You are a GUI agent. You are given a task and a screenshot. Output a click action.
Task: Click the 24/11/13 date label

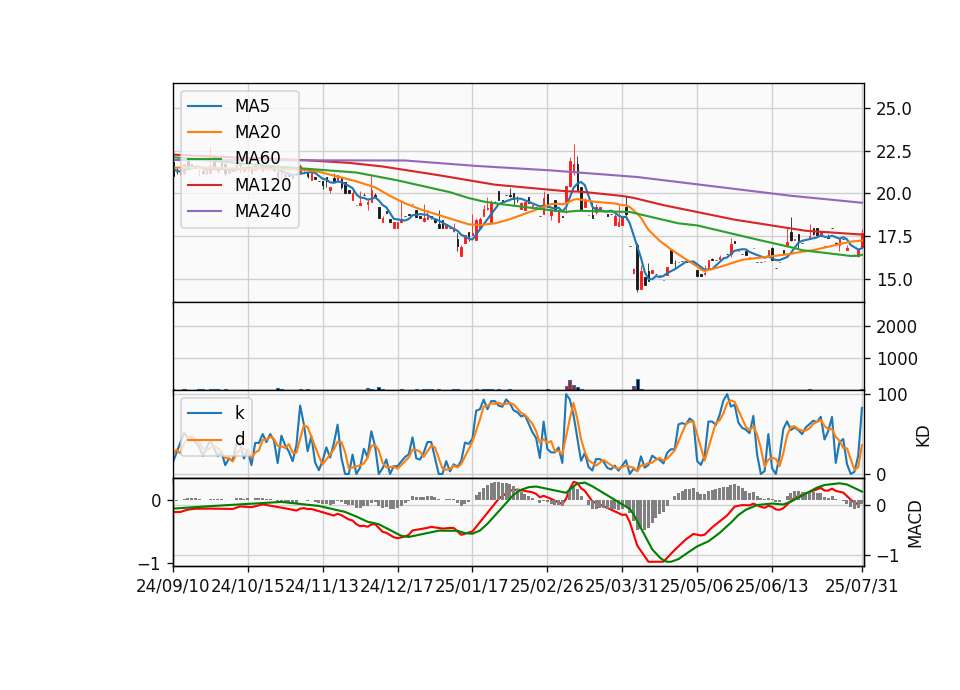[x=323, y=587]
